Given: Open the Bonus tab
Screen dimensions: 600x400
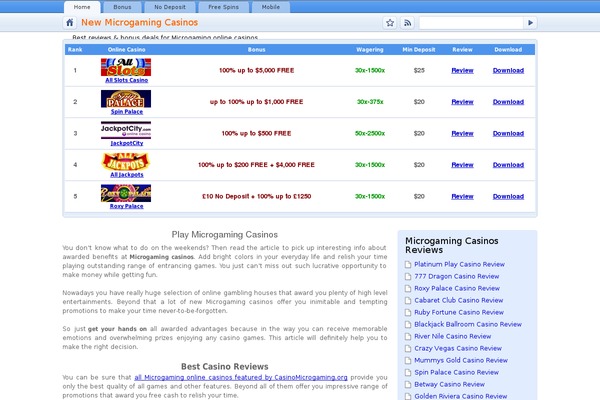Looking at the screenshot, I should 122,7.
